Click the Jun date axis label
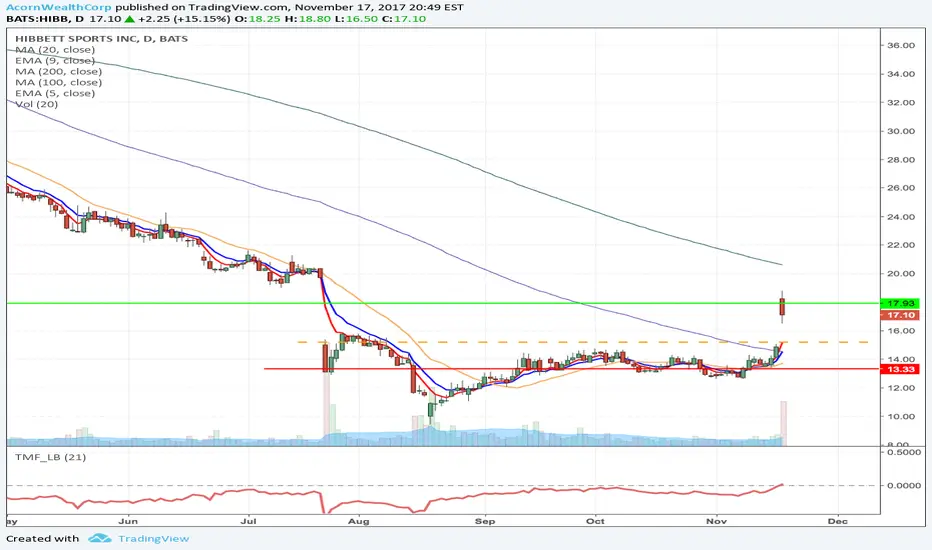The width and height of the screenshot is (932, 550). [128, 521]
